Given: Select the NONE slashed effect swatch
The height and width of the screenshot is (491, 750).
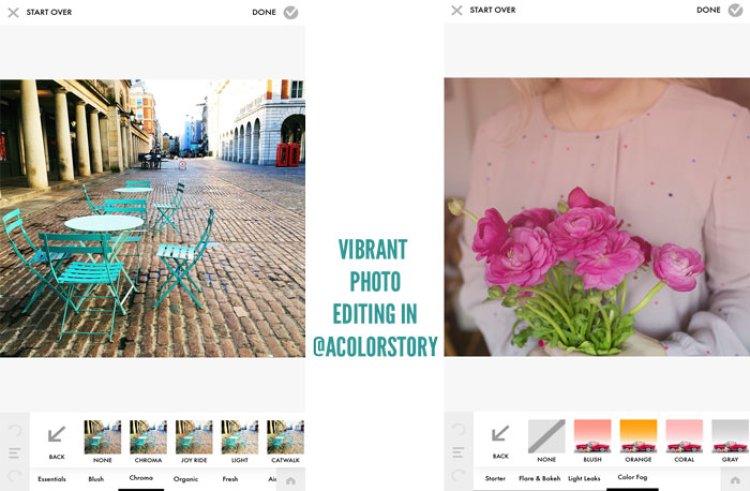Looking at the screenshot, I should coord(546,436).
